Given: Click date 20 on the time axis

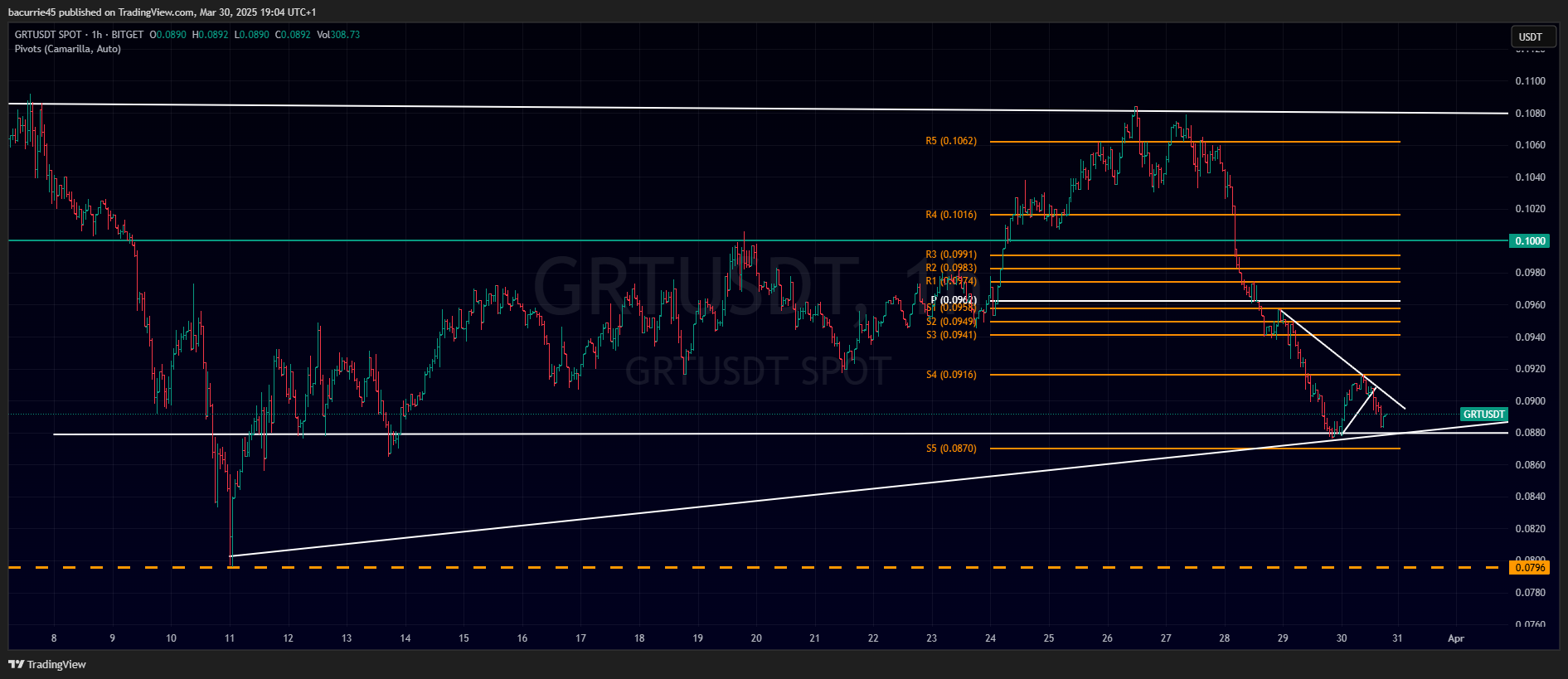Looking at the screenshot, I should [756, 638].
